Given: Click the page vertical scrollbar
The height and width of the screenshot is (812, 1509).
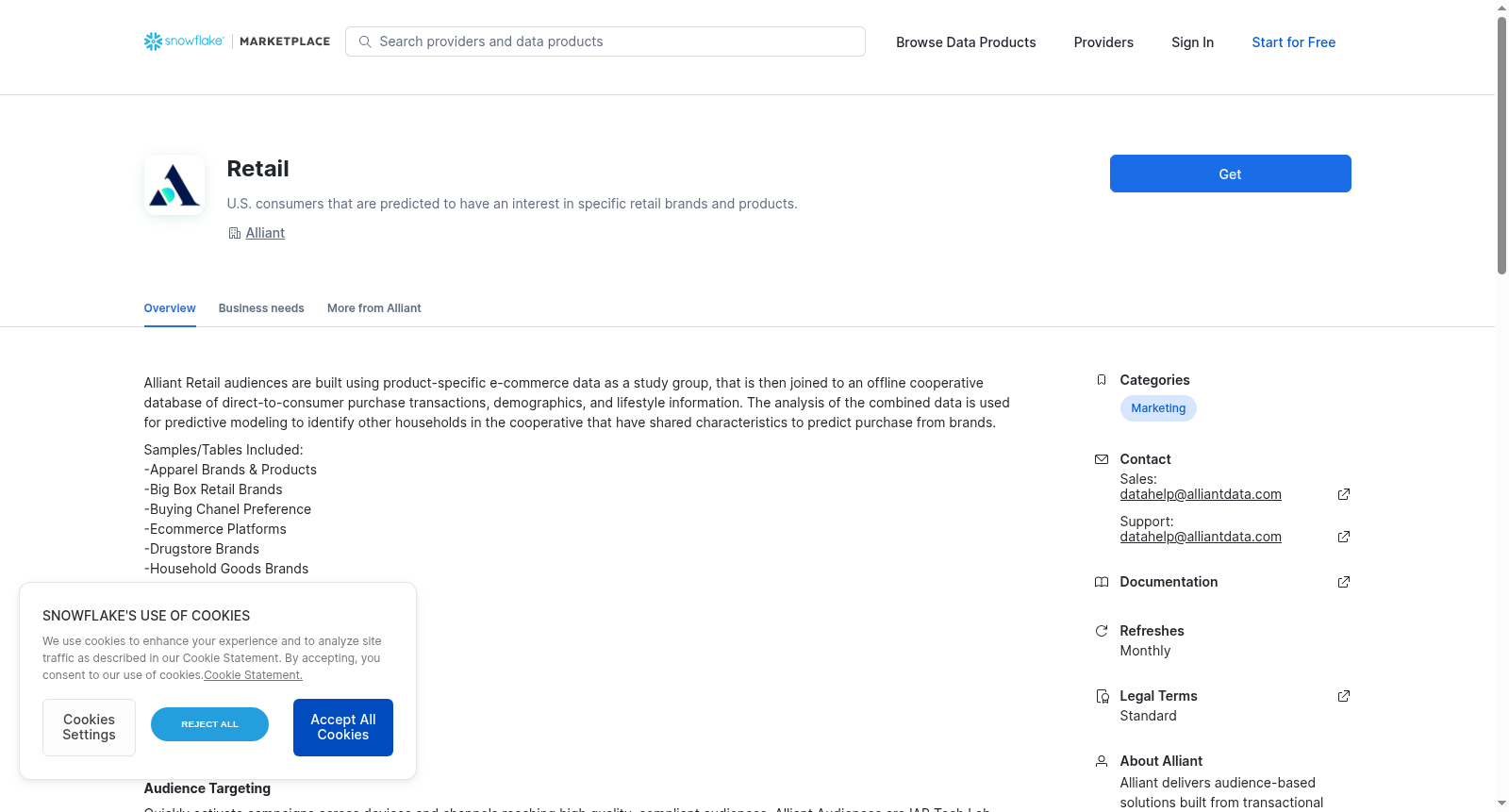Looking at the screenshot, I should coord(1501,146).
